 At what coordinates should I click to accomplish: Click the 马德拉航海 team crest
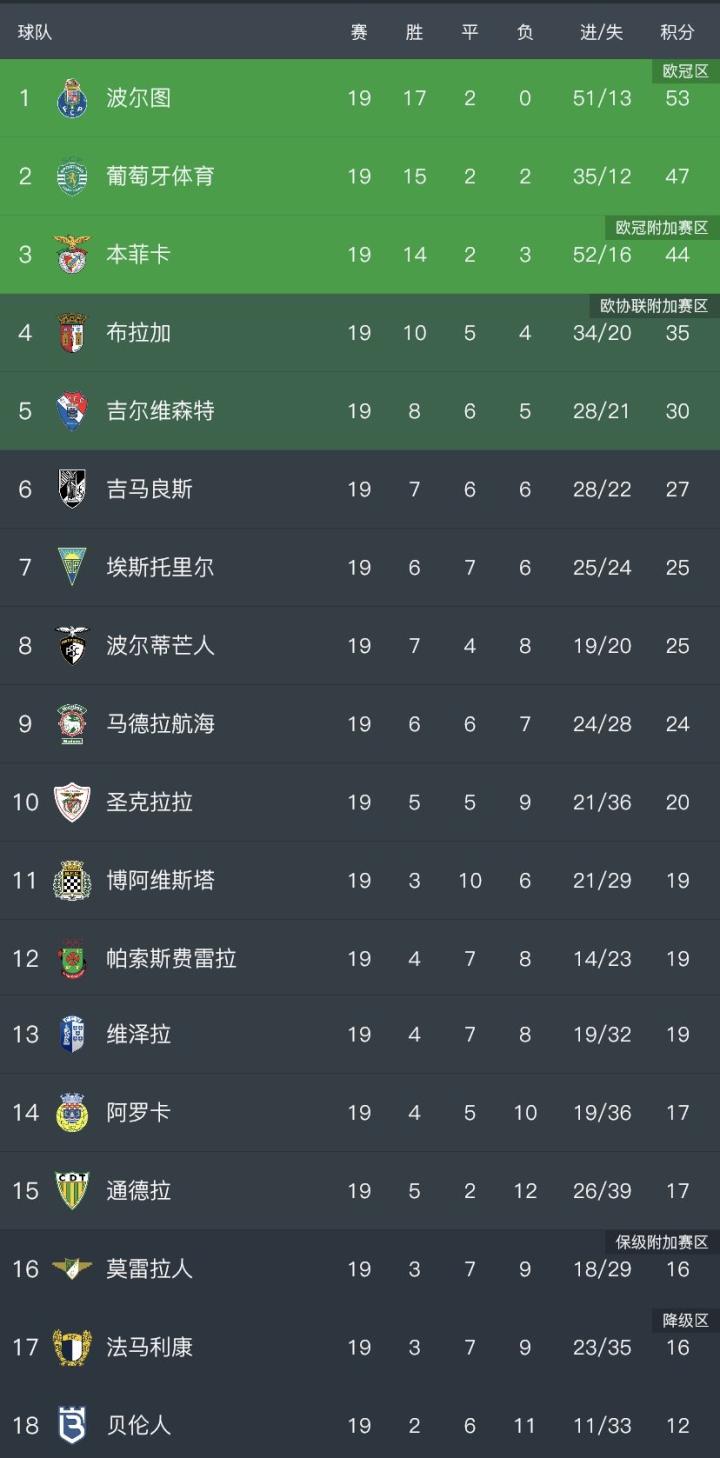click(x=72, y=723)
